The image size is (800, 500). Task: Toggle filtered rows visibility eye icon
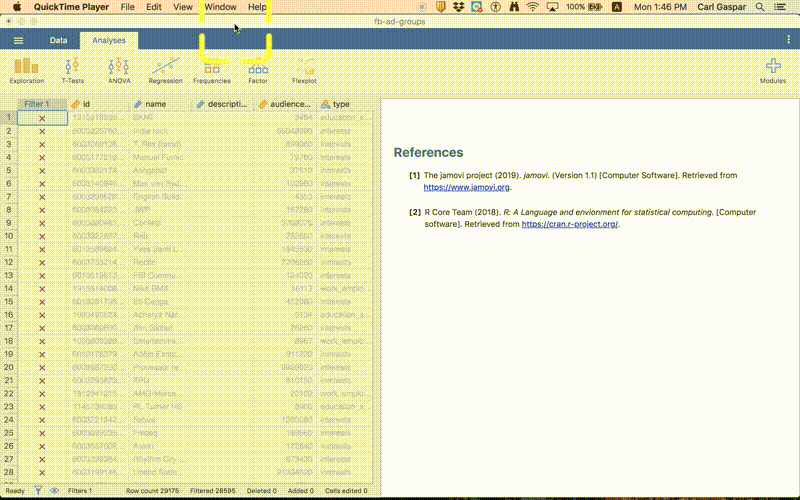pyautogui.click(x=55, y=491)
